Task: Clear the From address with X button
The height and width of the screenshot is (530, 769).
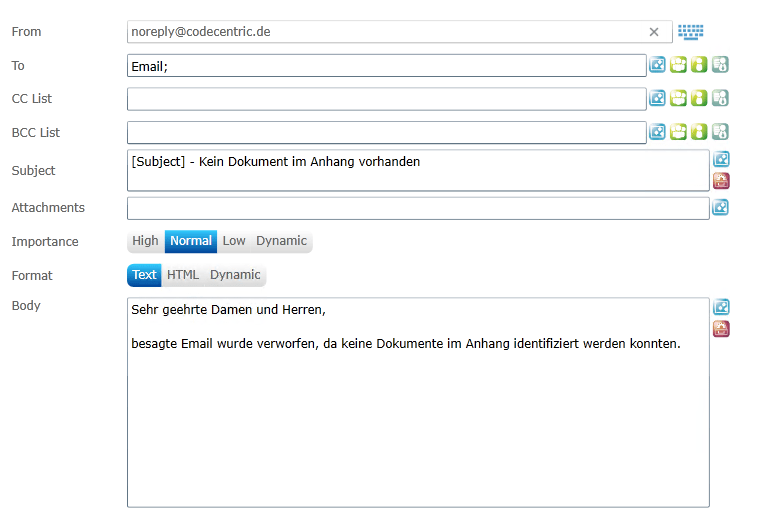Action: tap(654, 32)
